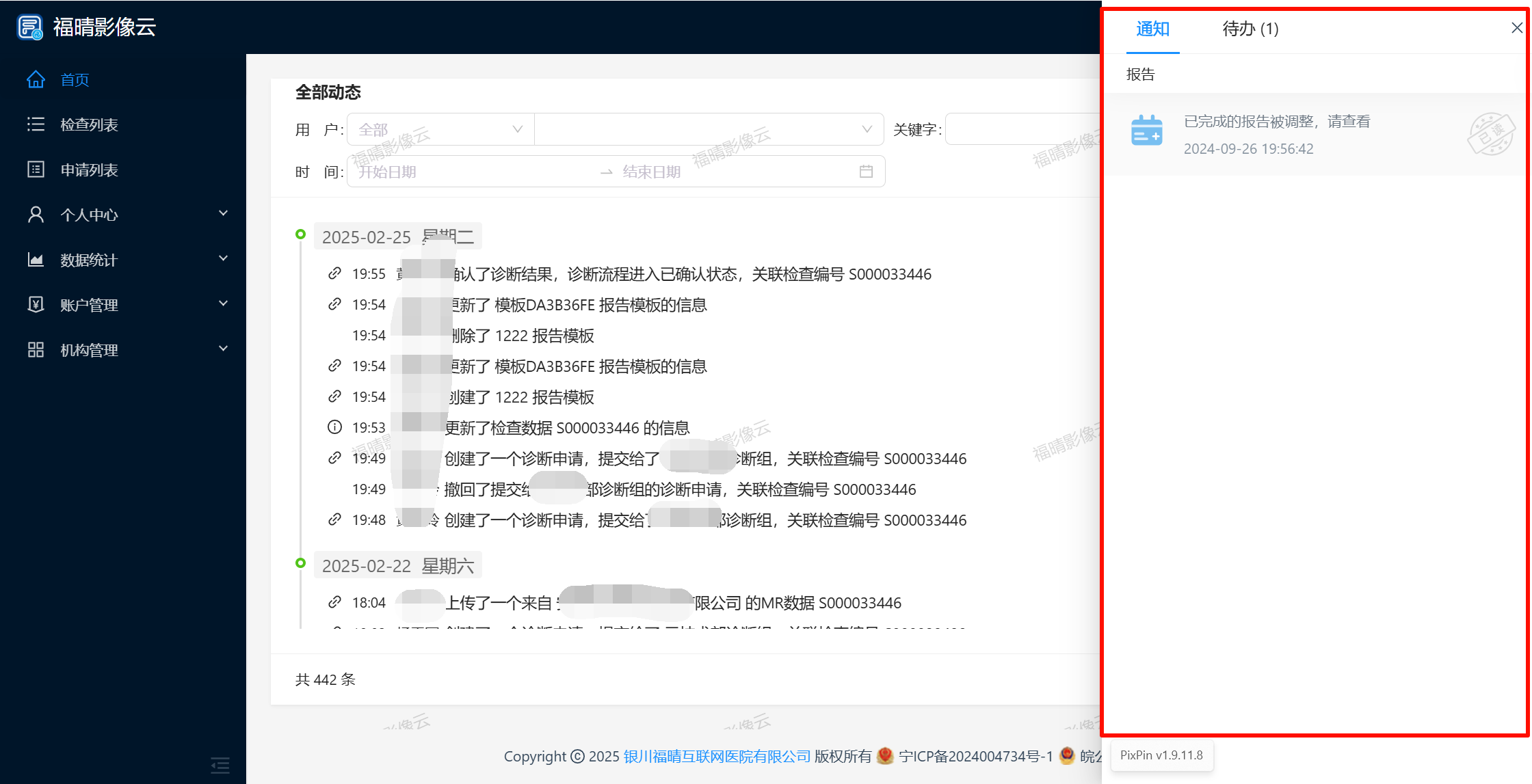Click the sidebar collapse icon at bottom
The width and height of the screenshot is (1532, 784).
click(220, 765)
